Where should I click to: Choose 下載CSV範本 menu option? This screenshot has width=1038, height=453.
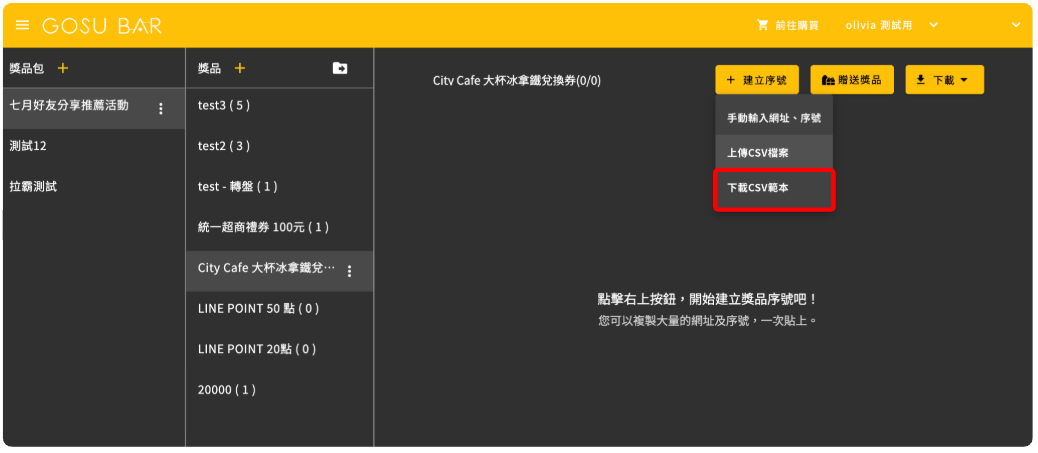tap(774, 189)
